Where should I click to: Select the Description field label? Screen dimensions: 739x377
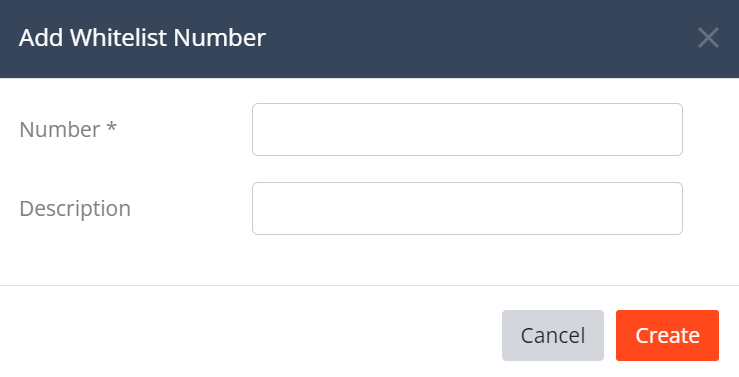click(x=75, y=209)
